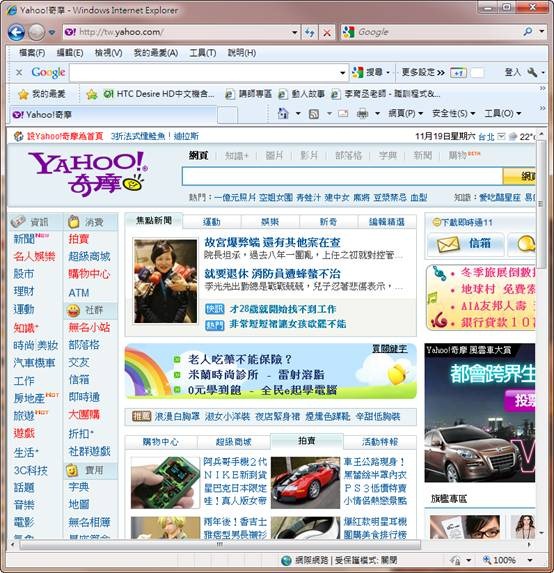Click the 動人故事 favorites bar link
The height and width of the screenshot is (573, 554).
[x=302, y=94]
